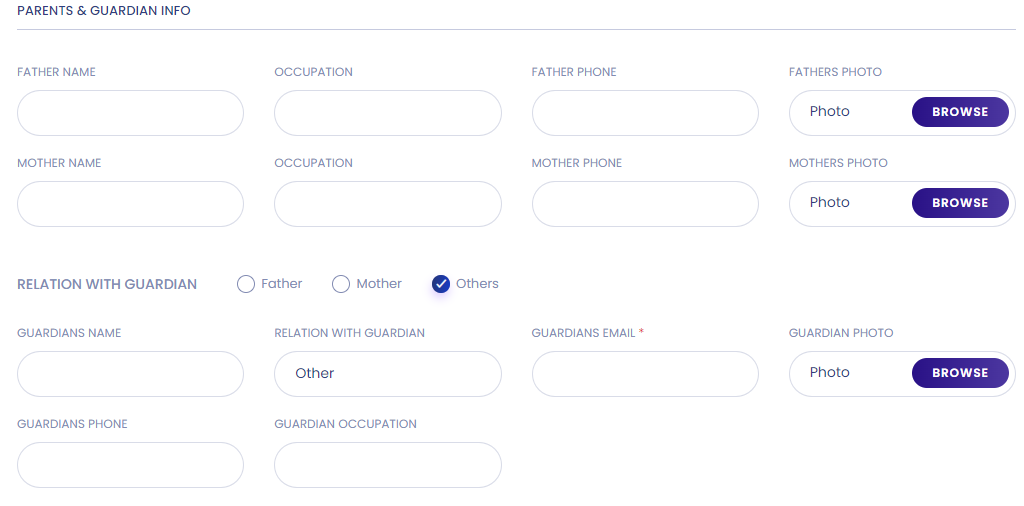The width and height of the screenshot is (1024, 506).
Task: Click Browse for Fathers Photo
Action: 960,112
